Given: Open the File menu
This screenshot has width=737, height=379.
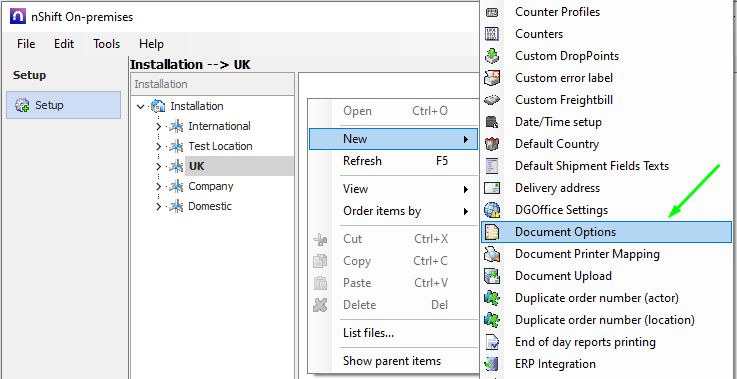Looking at the screenshot, I should (x=26, y=44).
